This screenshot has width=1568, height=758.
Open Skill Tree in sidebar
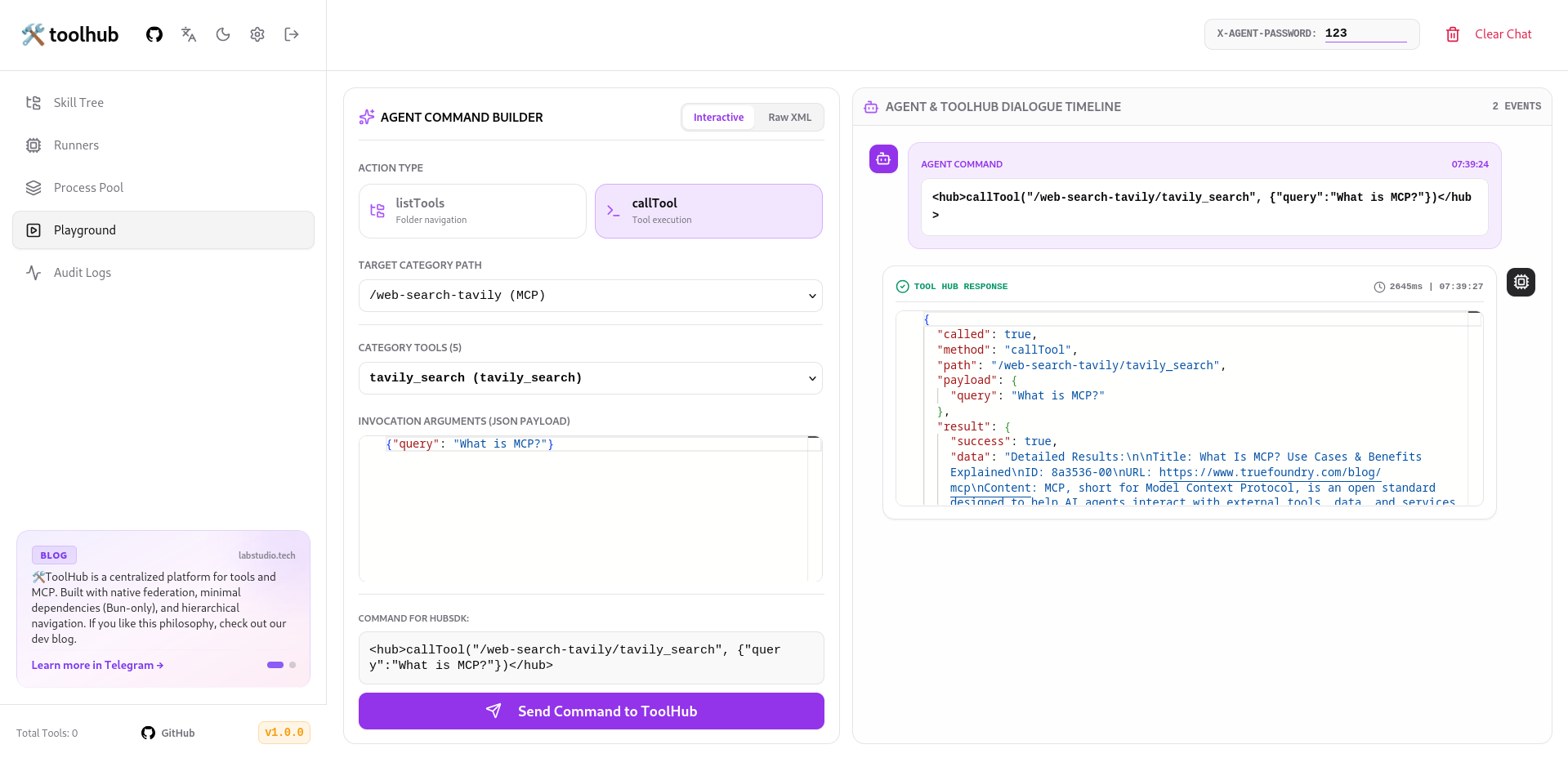tap(163, 103)
